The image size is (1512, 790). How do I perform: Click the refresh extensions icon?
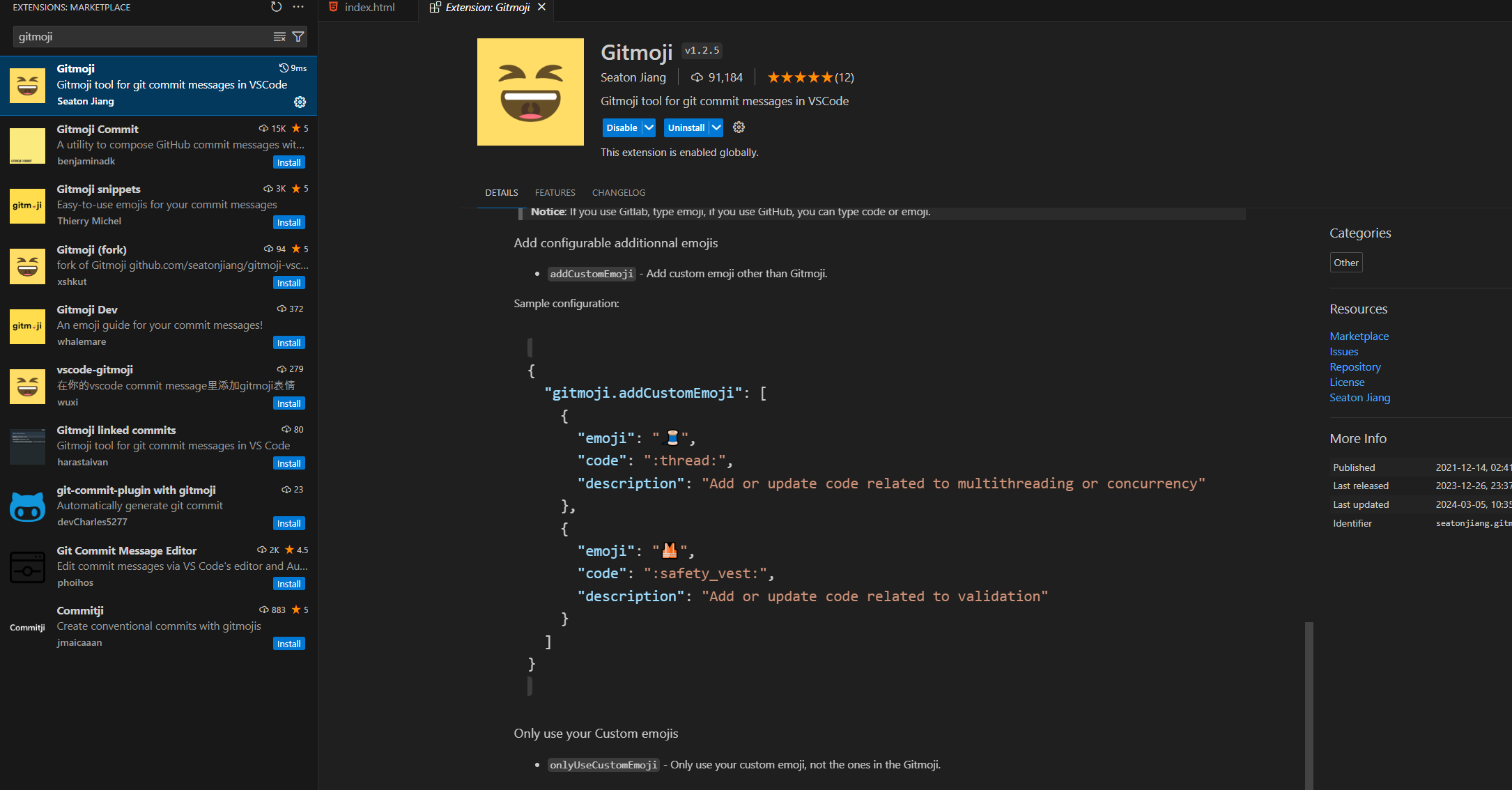[x=276, y=7]
